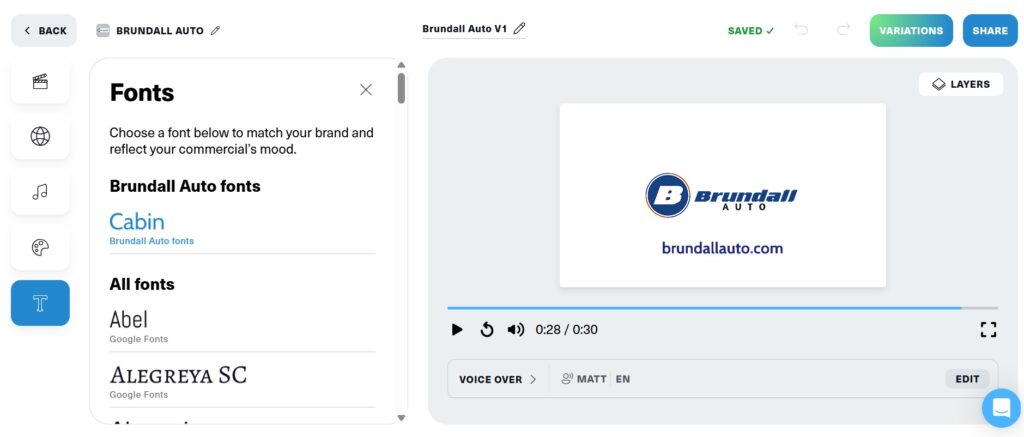The height and width of the screenshot is (437, 1024).
Task: Open the globe sidebar panel
Action: tap(40, 137)
